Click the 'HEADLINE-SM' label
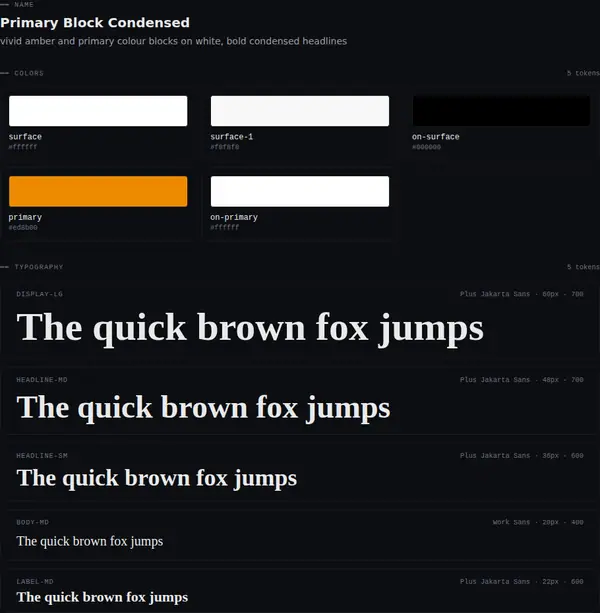This screenshot has height=613, width=600. pos(42,455)
